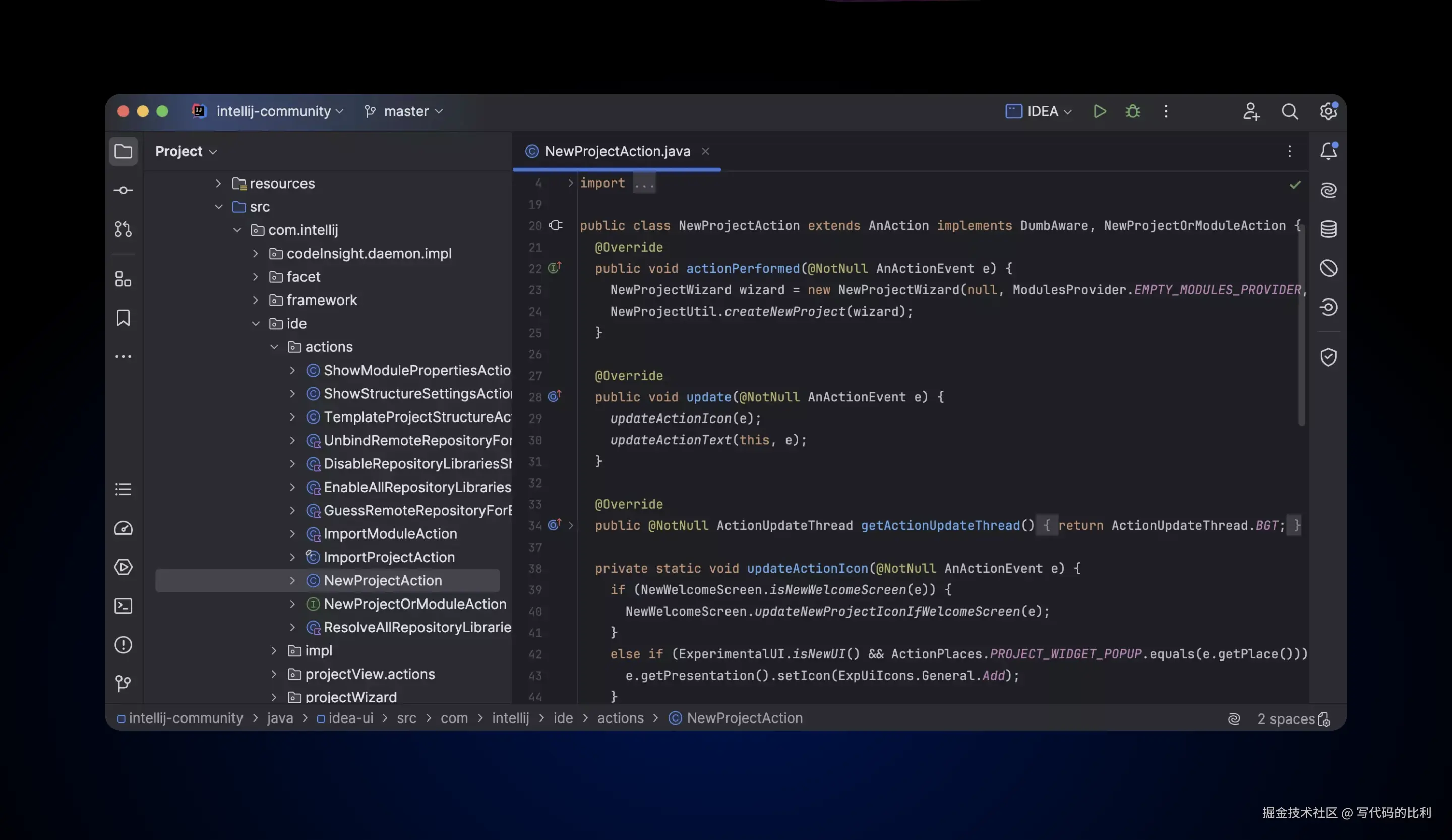Open the Git tool window icon
This screenshot has height=840, width=1452.
point(123,684)
